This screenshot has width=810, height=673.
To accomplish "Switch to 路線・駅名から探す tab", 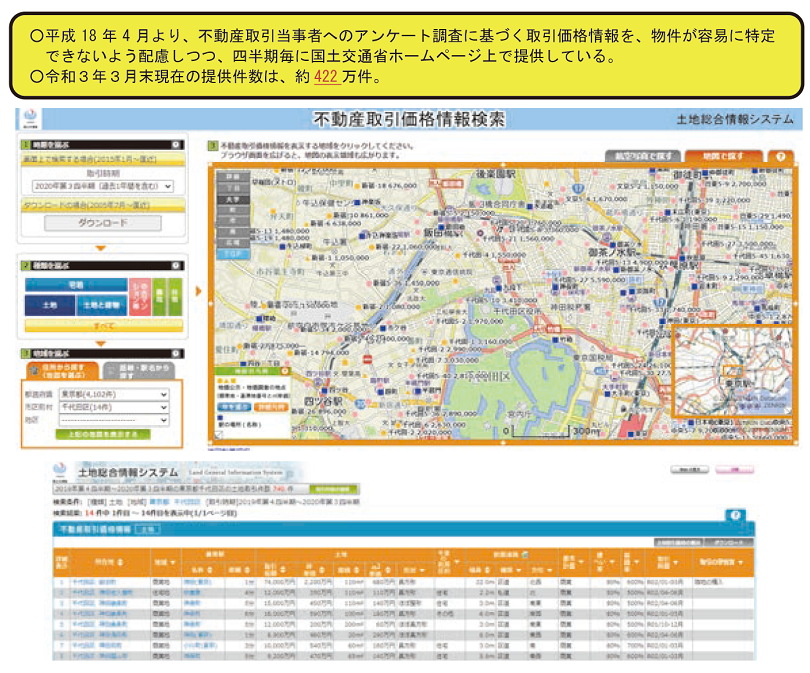I will coord(139,370).
